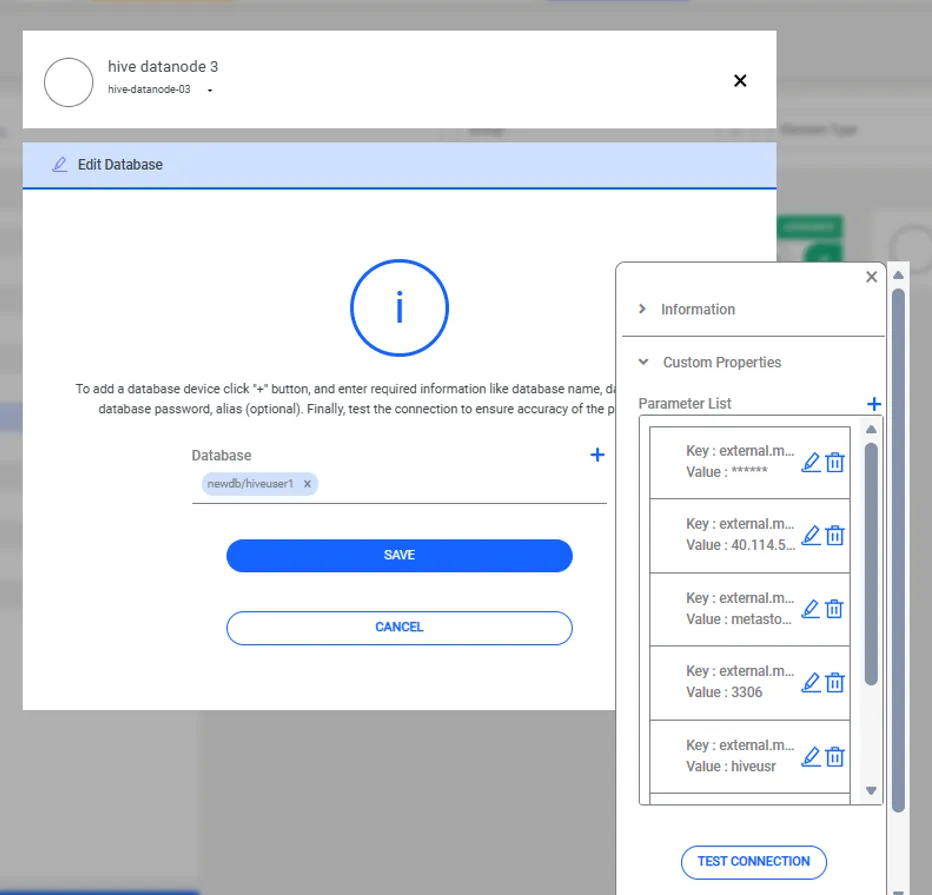Edit the parameter with value hiveusr
932x895 pixels.
[811, 757]
